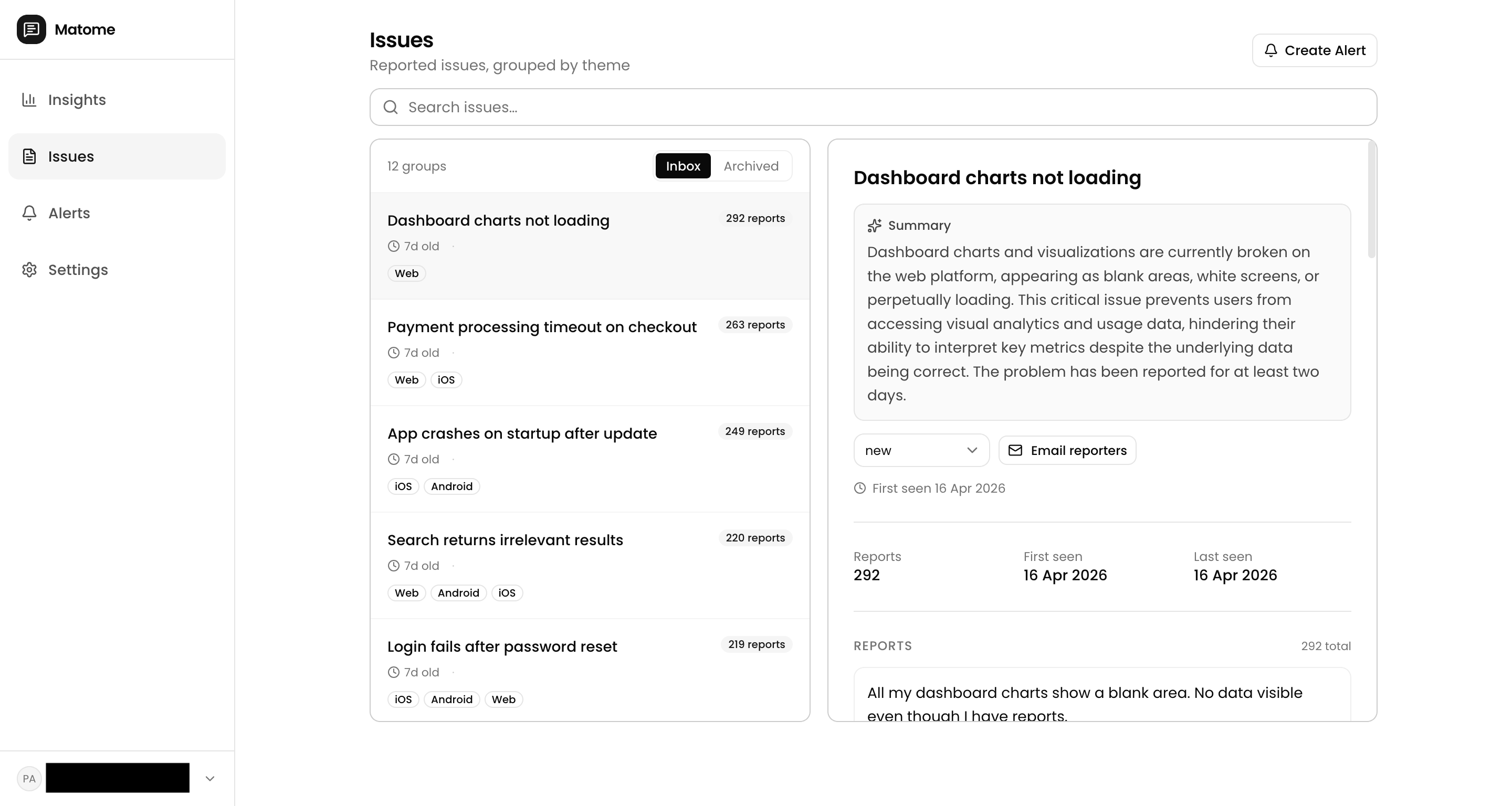1512x806 pixels.
Task: Click the sparkle icon beside Summary
Action: 875,226
